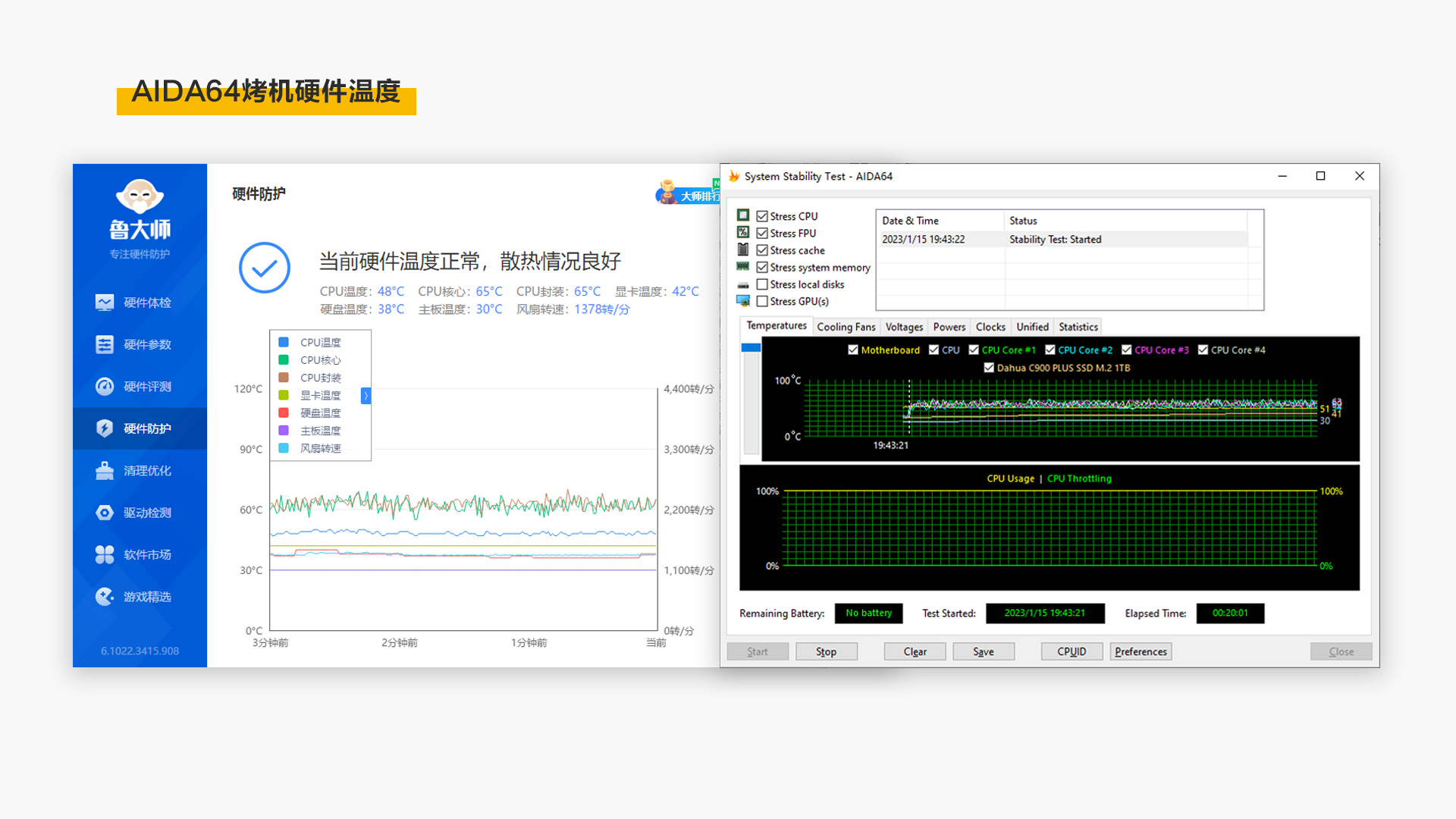
Task: Open 硬件参数 sidebar icon
Action: (105, 344)
